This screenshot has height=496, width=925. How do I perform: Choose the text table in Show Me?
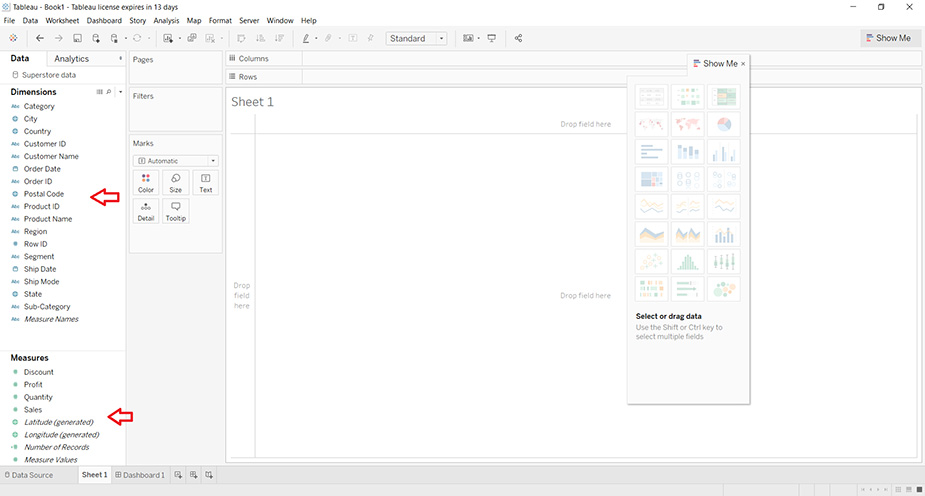[651, 97]
